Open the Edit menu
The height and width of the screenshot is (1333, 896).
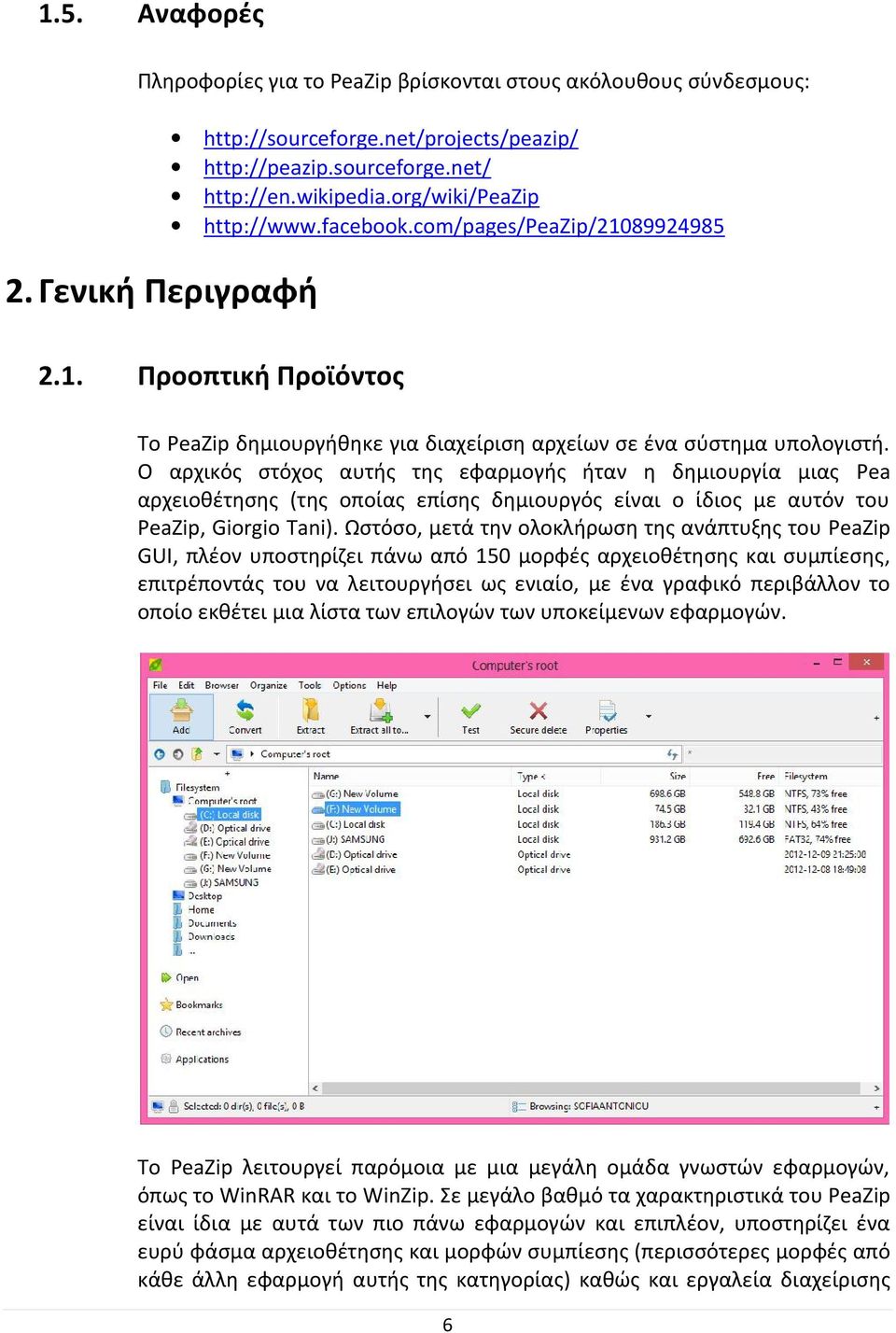(187, 685)
